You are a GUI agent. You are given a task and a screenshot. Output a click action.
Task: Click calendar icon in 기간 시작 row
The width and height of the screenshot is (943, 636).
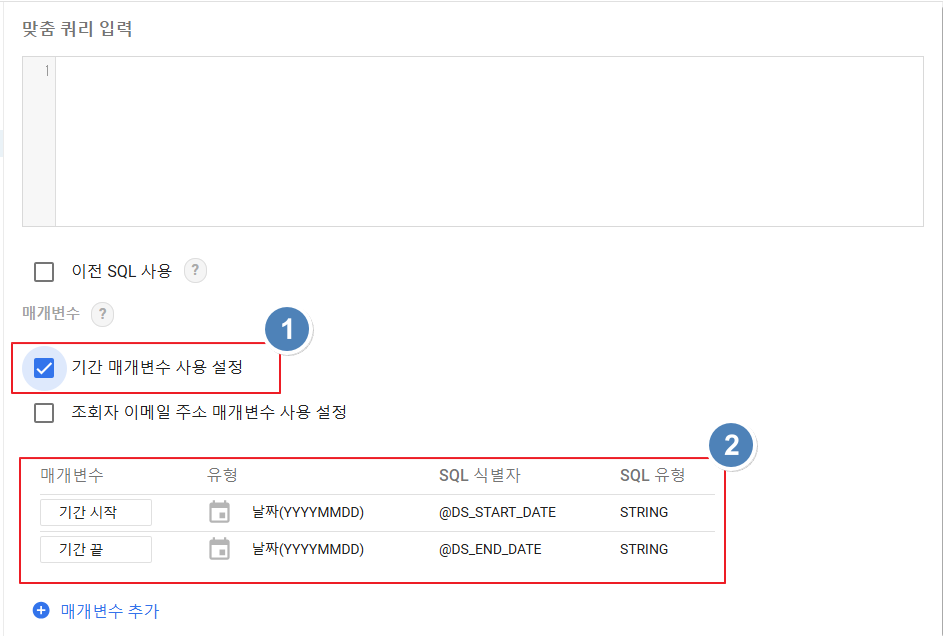click(220, 512)
